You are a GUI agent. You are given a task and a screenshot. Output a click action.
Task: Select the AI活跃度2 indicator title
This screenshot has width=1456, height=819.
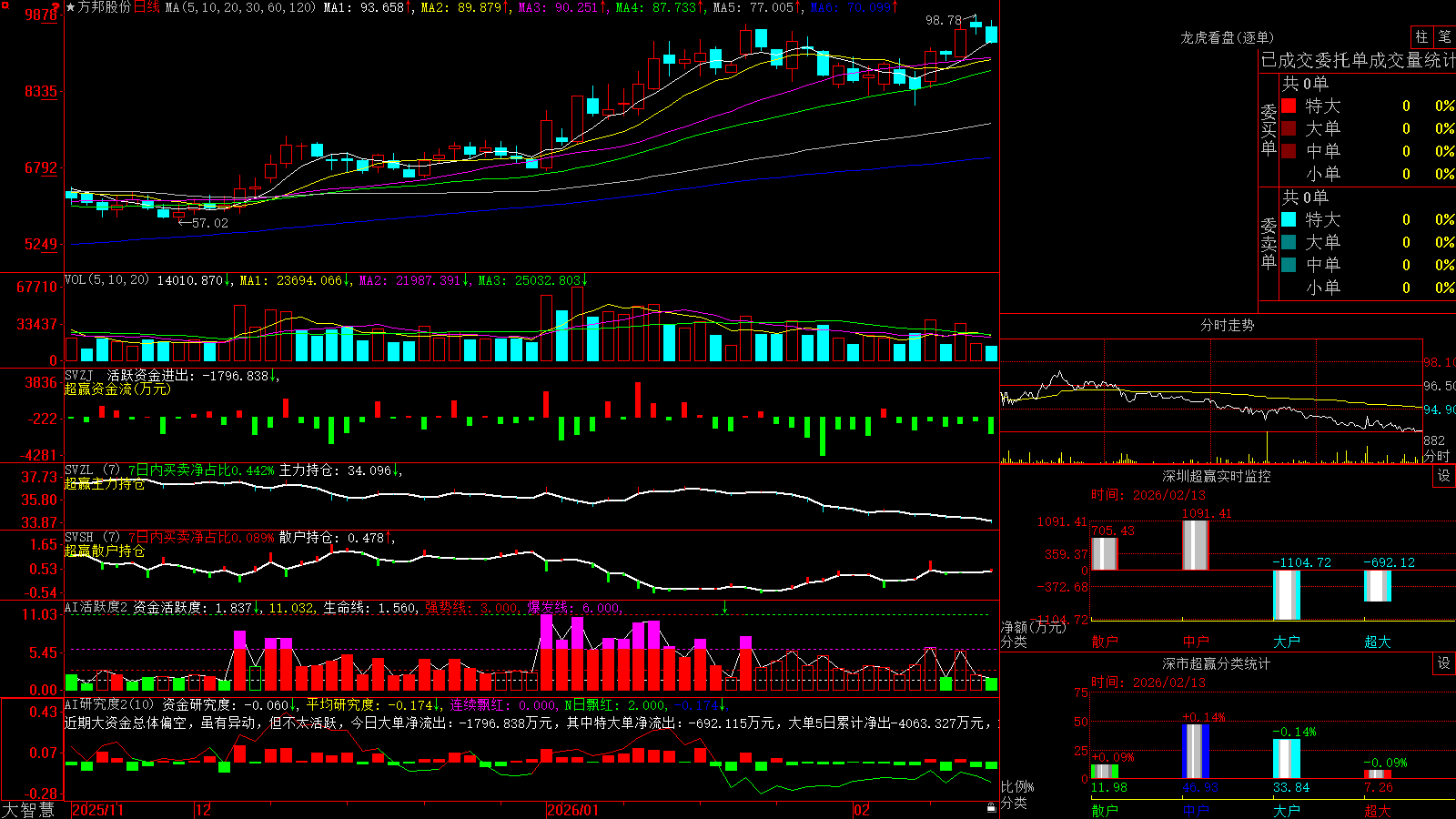[96, 607]
